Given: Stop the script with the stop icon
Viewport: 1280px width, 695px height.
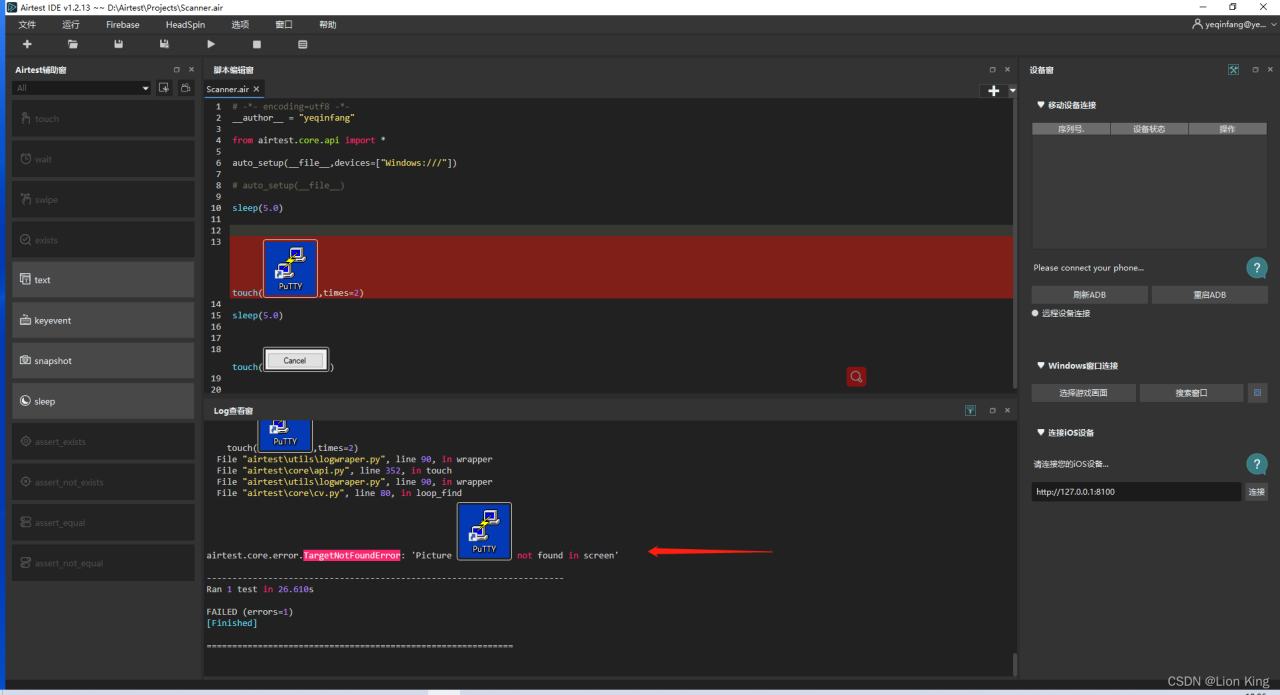Looking at the screenshot, I should point(257,45).
